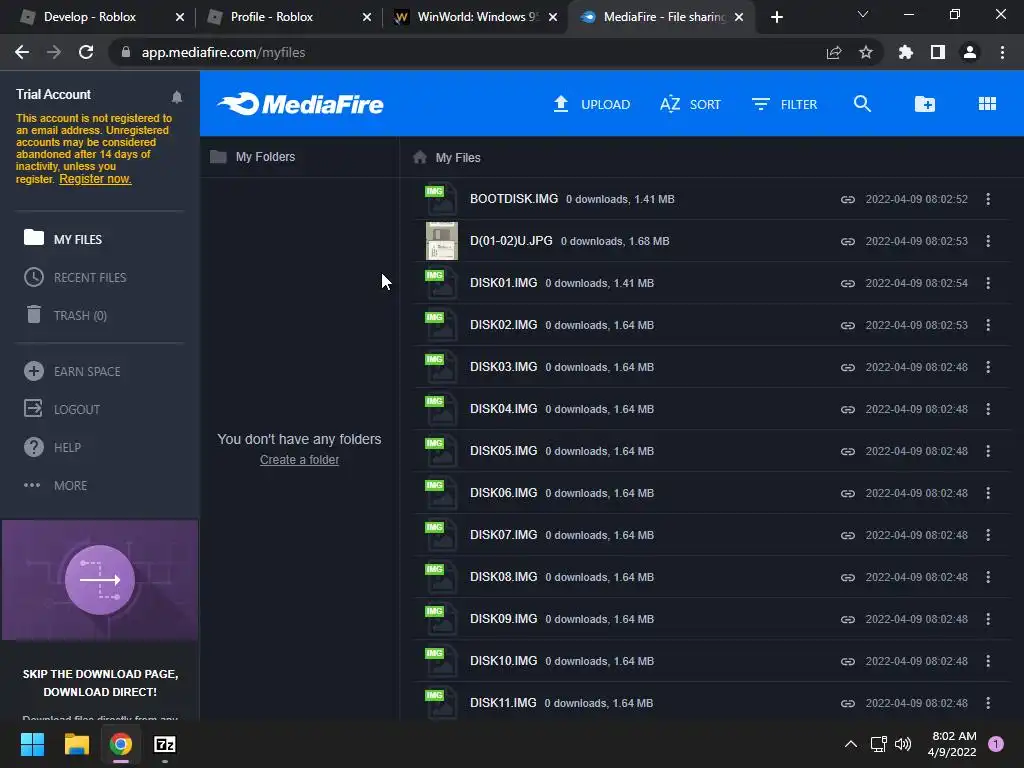Copy share link for DISK09.IMG
Image resolution: width=1024 pixels, height=768 pixels.
click(848, 619)
